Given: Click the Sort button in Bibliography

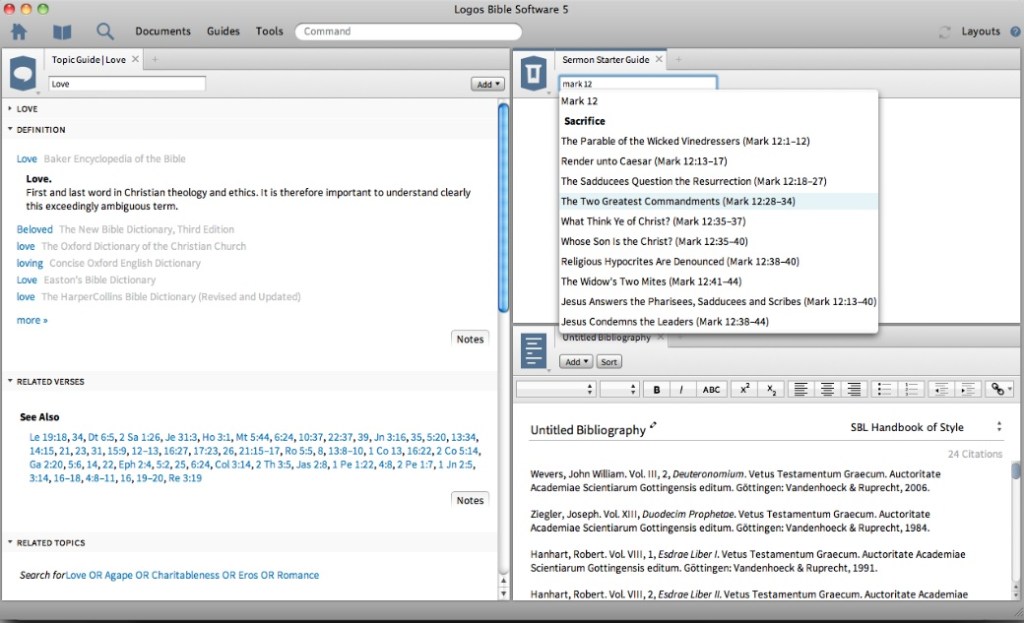Looking at the screenshot, I should [x=608, y=362].
